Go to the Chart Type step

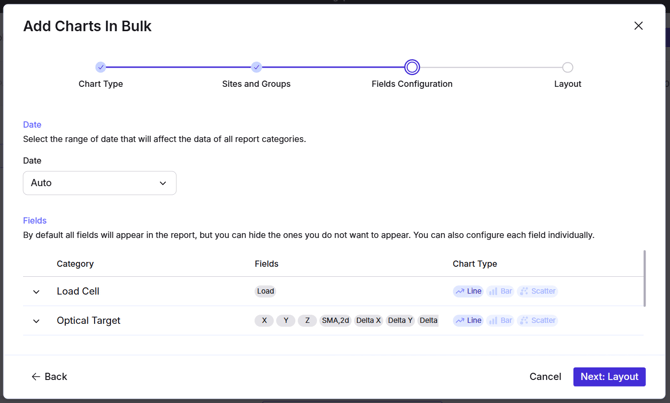tap(100, 67)
